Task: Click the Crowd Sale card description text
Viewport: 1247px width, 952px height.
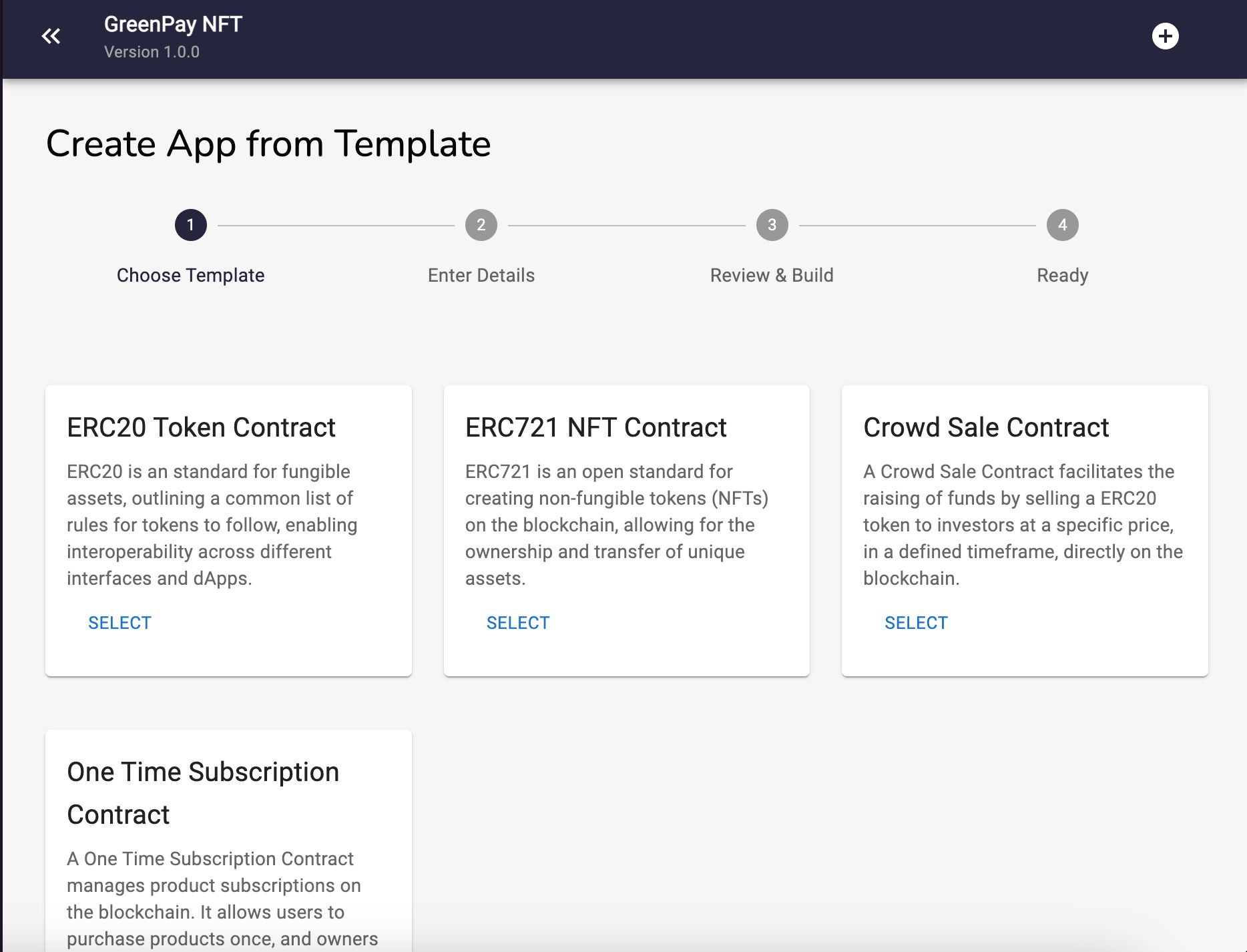Action: point(1023,525)
